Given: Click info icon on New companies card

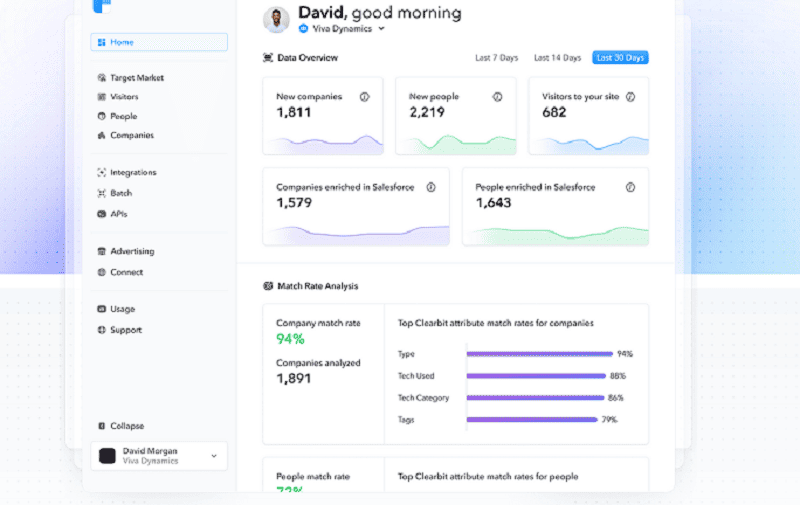Looking at the screenshot, I should click(x=364, y=96).
